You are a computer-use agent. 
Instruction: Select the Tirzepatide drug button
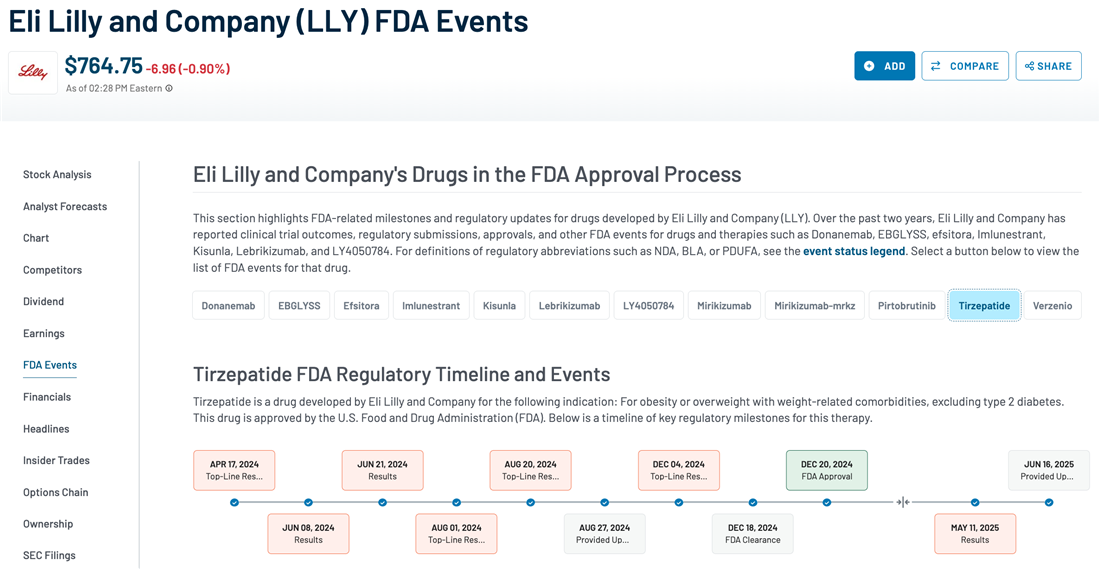984,305
